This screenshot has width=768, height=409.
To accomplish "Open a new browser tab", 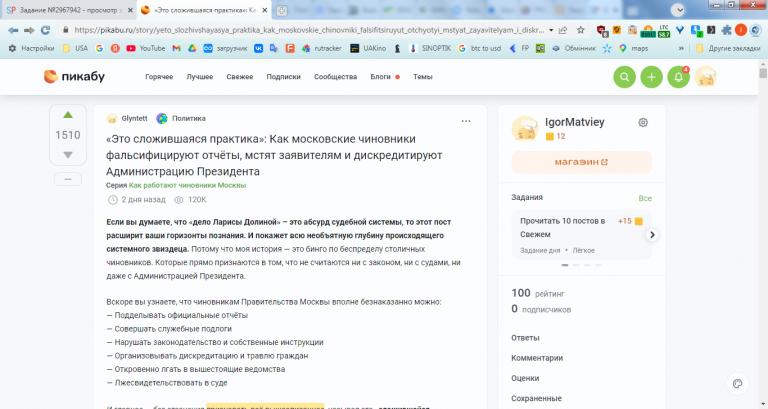I will [281, 10].
